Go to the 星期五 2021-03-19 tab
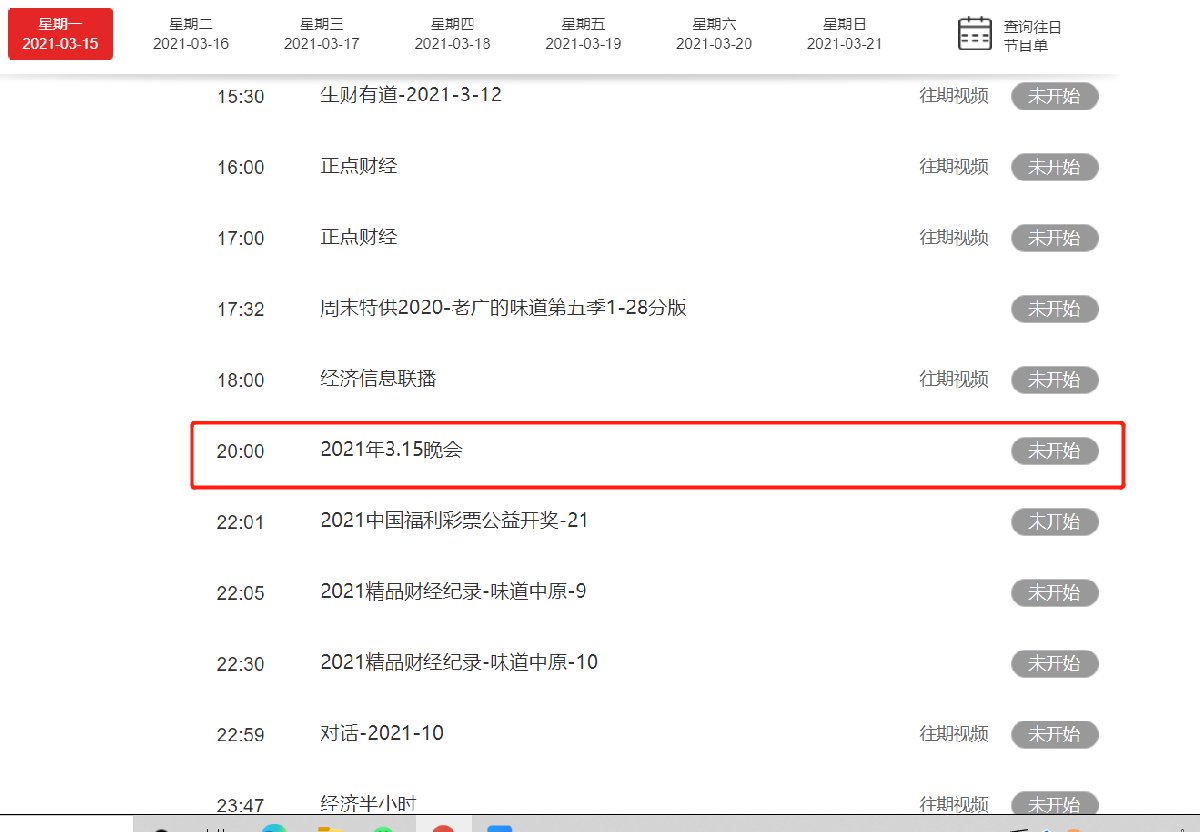The width and height of the screenshot is (1200, 832). (583, 34)
